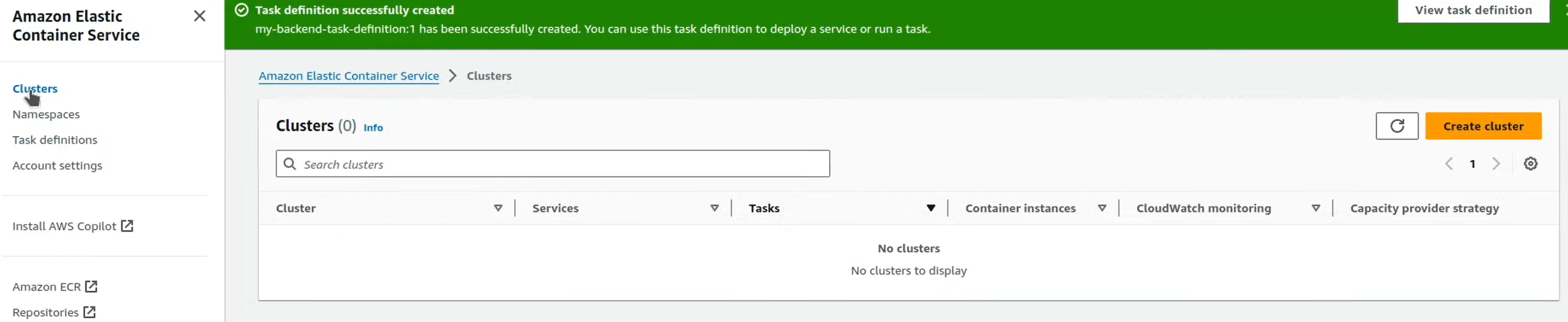Open Namespaces in the side navigation
Screen dimensions: 1568x322
tap(46, 114)
